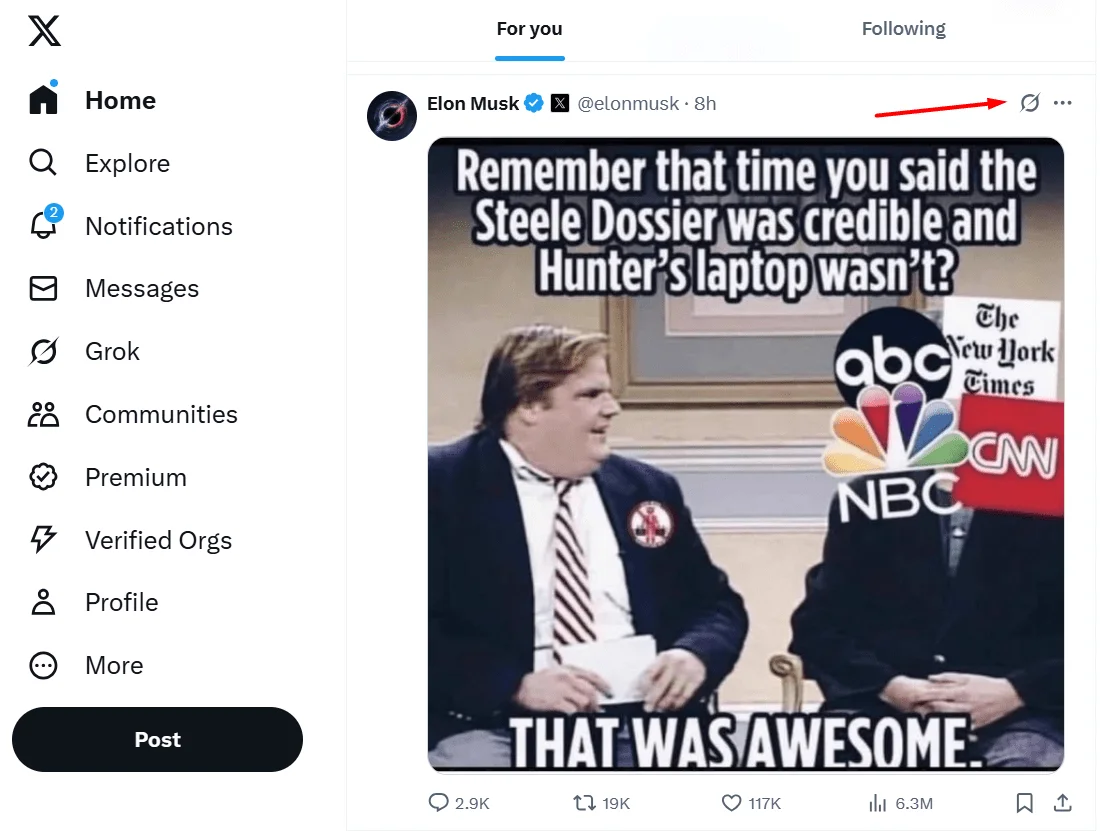Bookmark the Elon Musk post

pos(1024,802)
